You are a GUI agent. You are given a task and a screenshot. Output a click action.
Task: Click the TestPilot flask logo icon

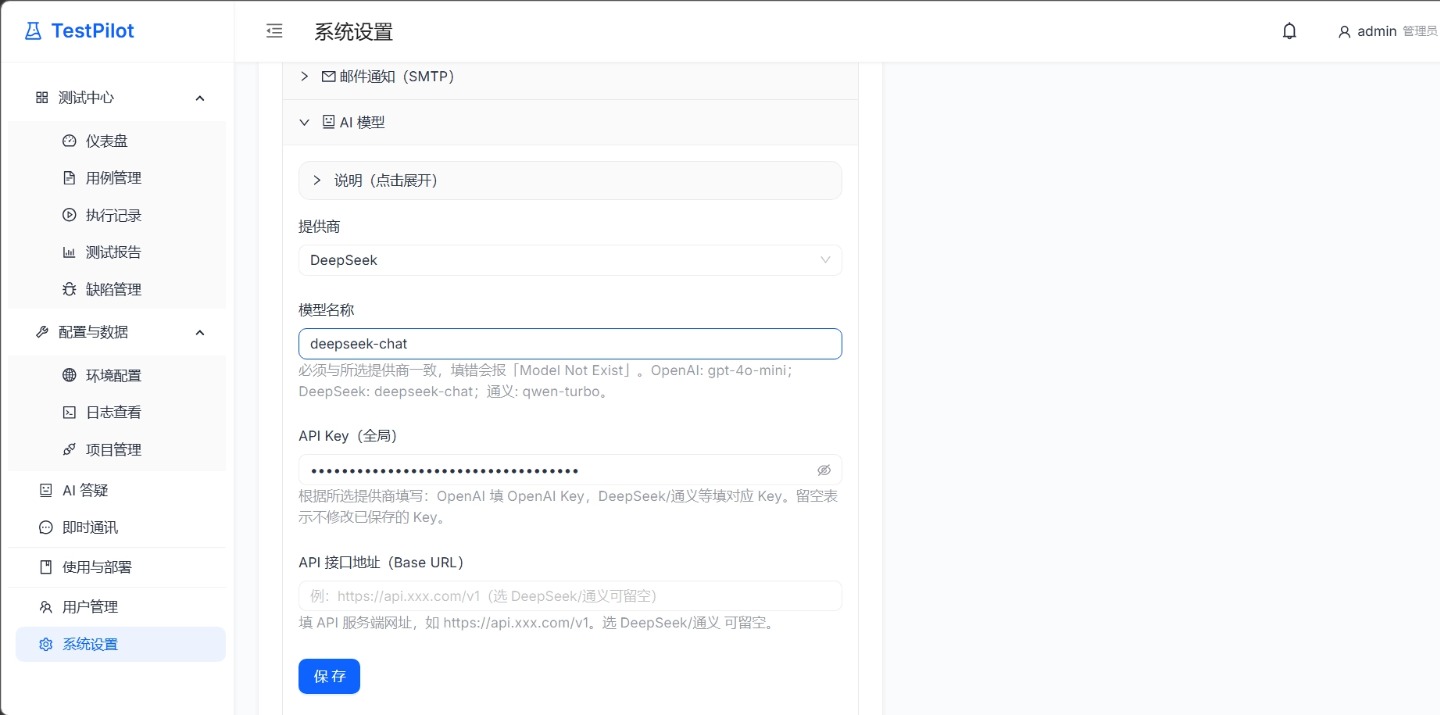tap(33, 31)
